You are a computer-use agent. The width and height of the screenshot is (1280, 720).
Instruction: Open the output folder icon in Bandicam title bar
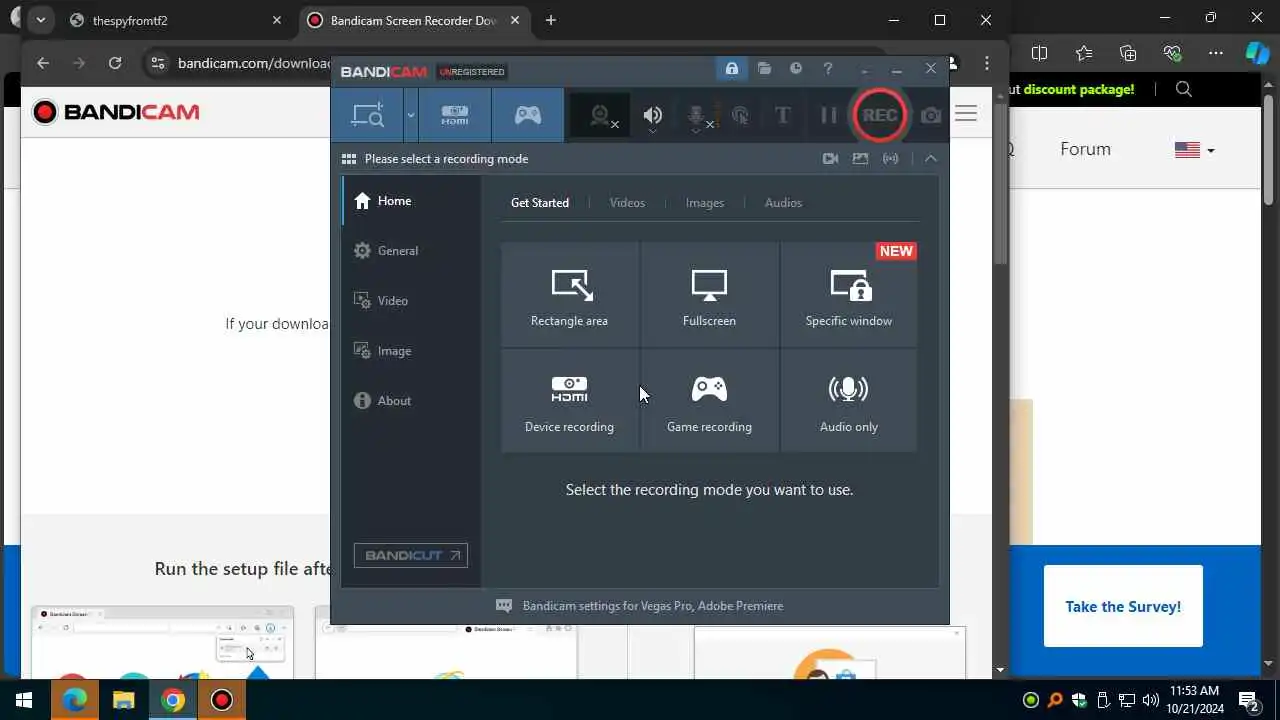[x=764, y=69]
